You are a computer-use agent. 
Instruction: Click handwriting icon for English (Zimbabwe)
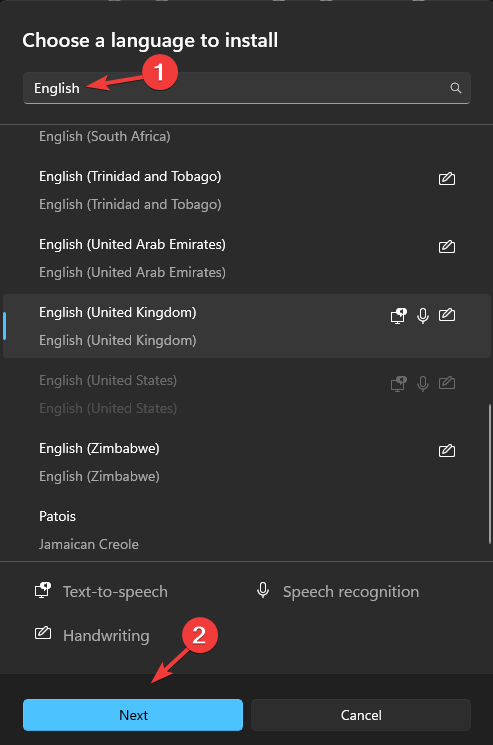click(446, 450)
